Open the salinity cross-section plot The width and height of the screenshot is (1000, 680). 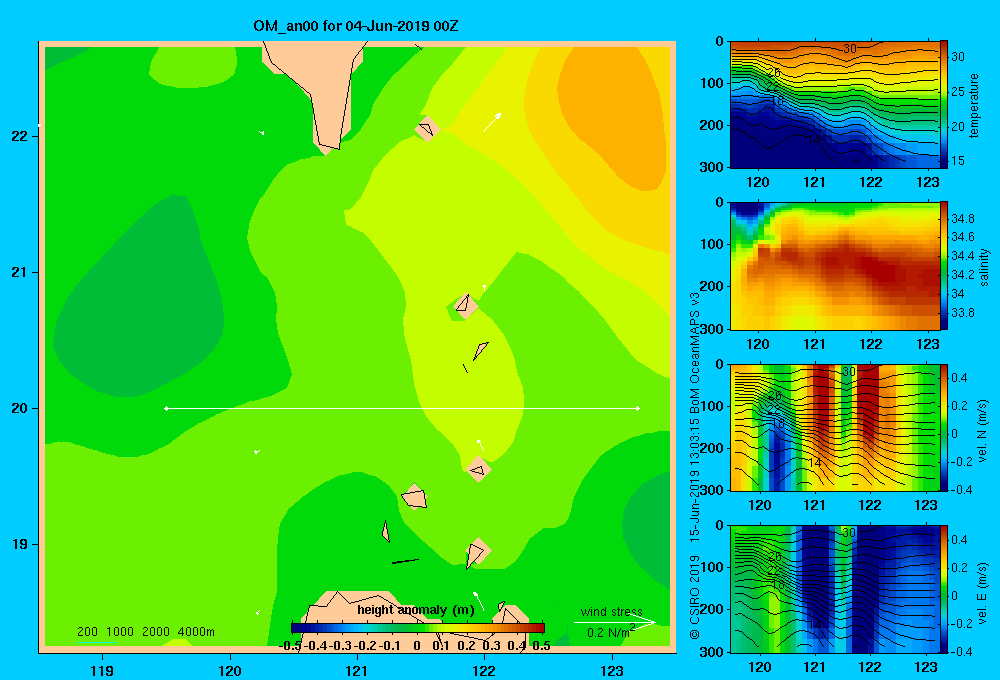[835, 266]
